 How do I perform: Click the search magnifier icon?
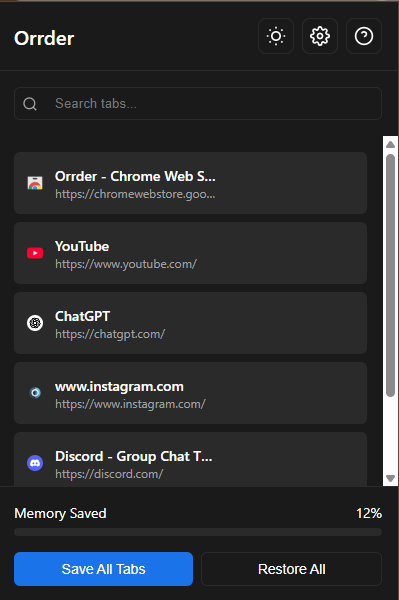coord(30,104)
